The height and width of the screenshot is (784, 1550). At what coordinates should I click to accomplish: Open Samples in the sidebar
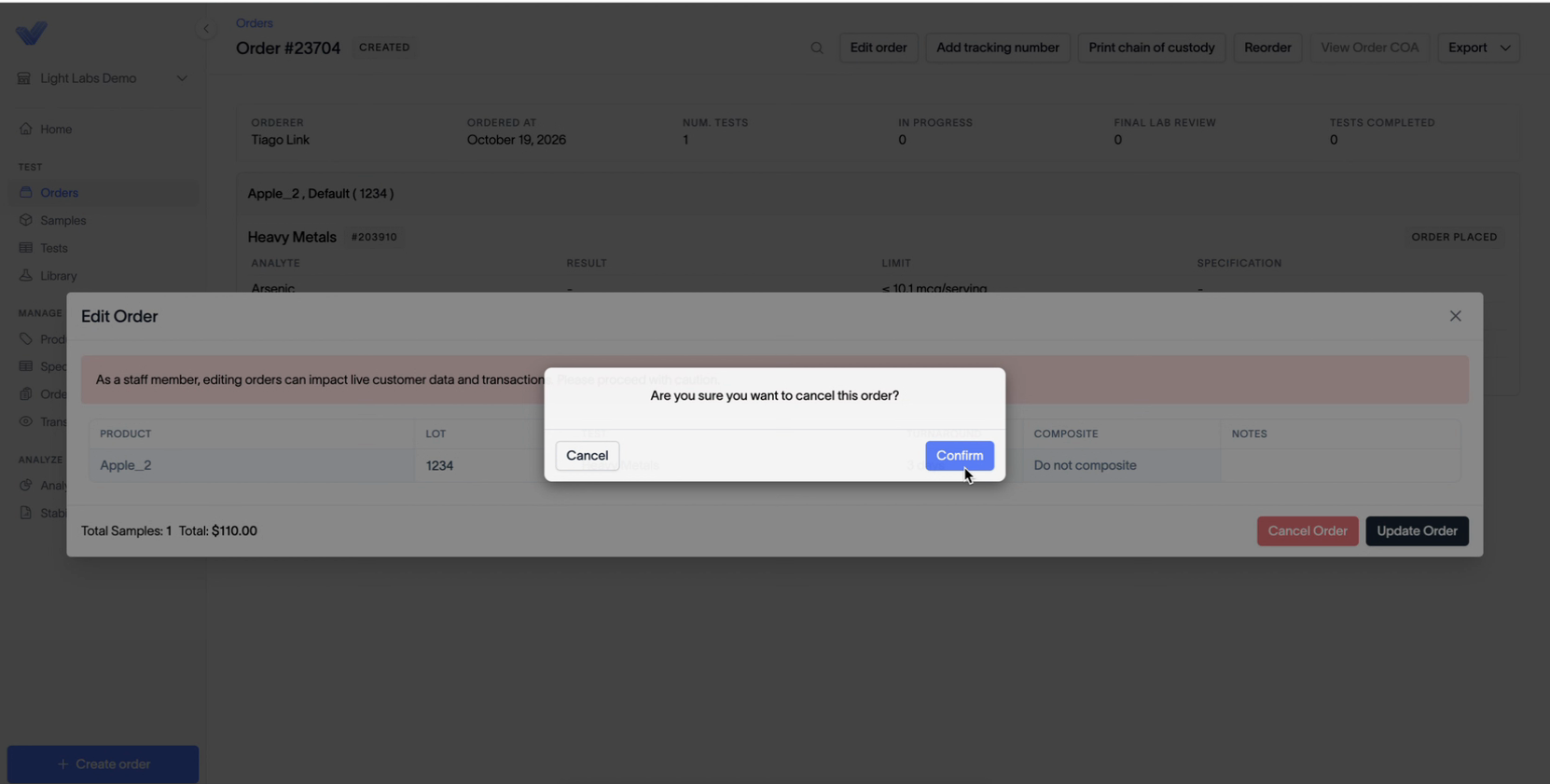tap(62, 221)
